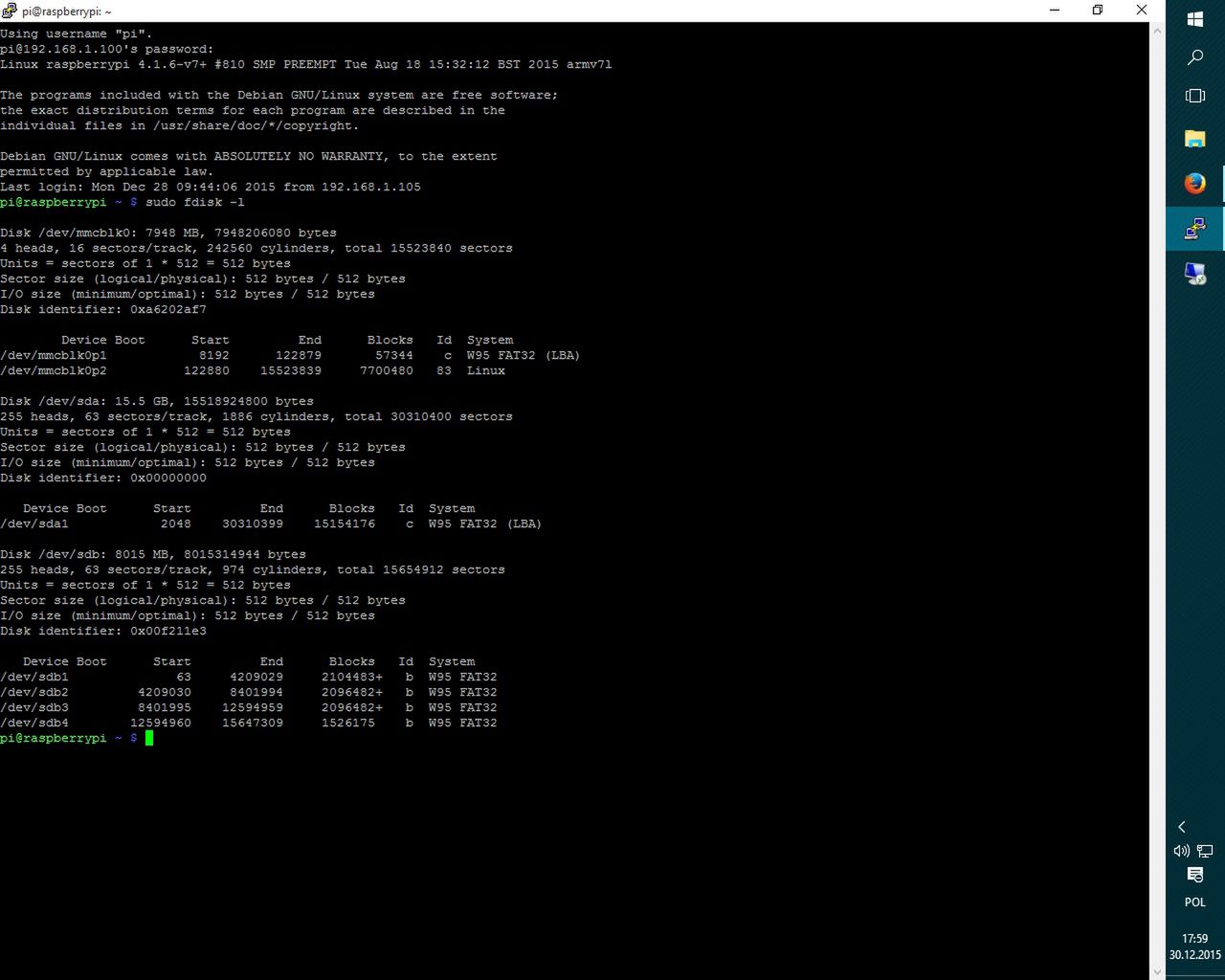The image size is (1225, 980).
Task: Select the active PuTTY taskbar icon
Action: click(1195, 229)
